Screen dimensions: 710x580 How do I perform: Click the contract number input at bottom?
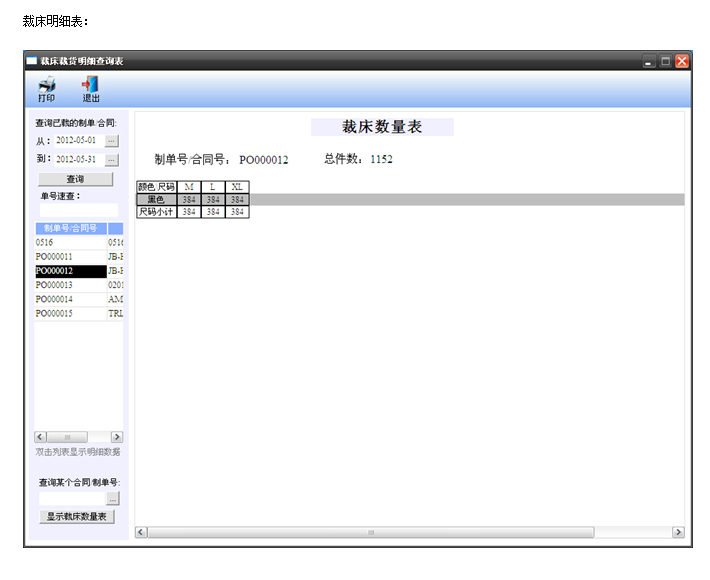pos(72,498)
